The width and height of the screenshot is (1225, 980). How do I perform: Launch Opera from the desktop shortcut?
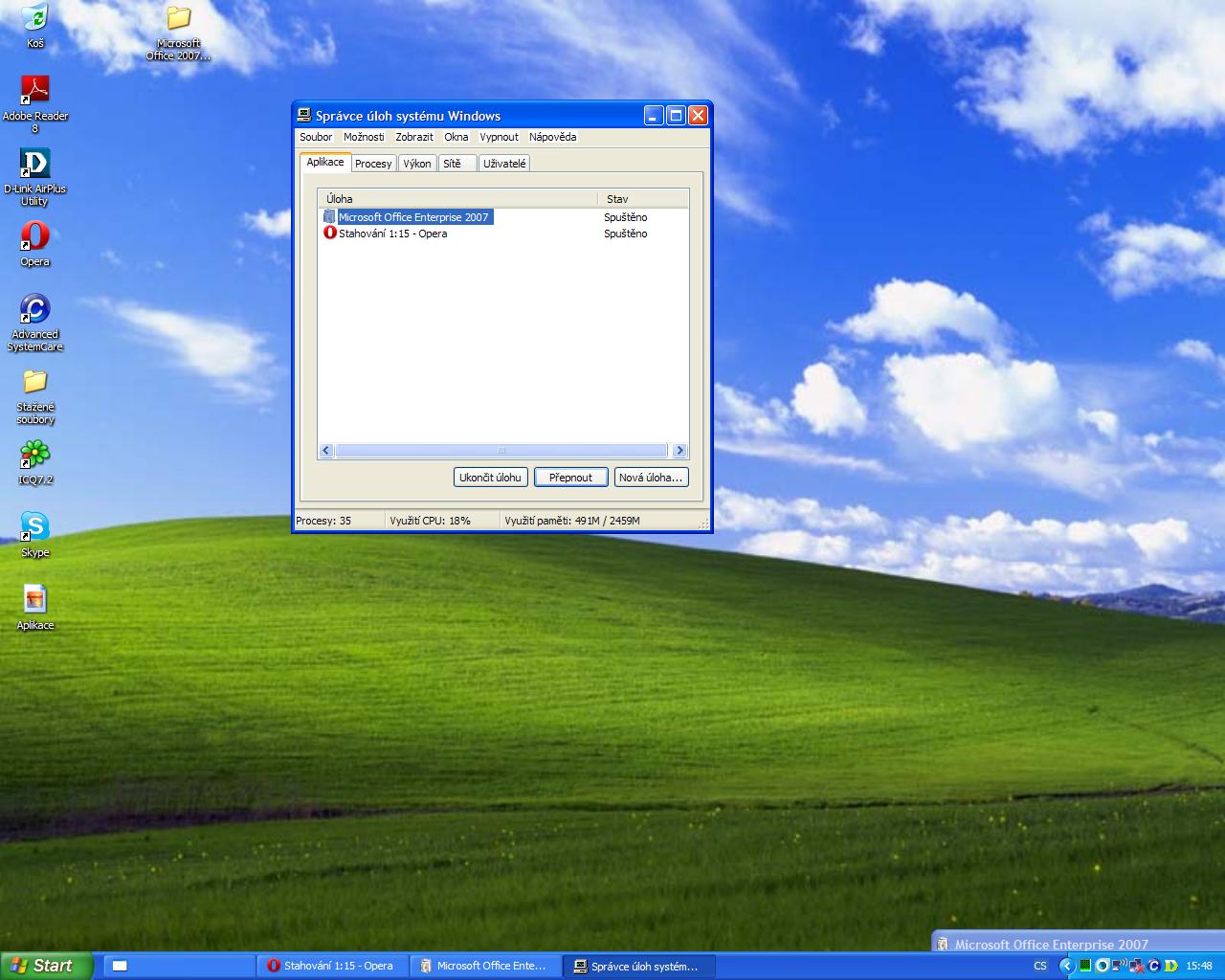(34, 236)
